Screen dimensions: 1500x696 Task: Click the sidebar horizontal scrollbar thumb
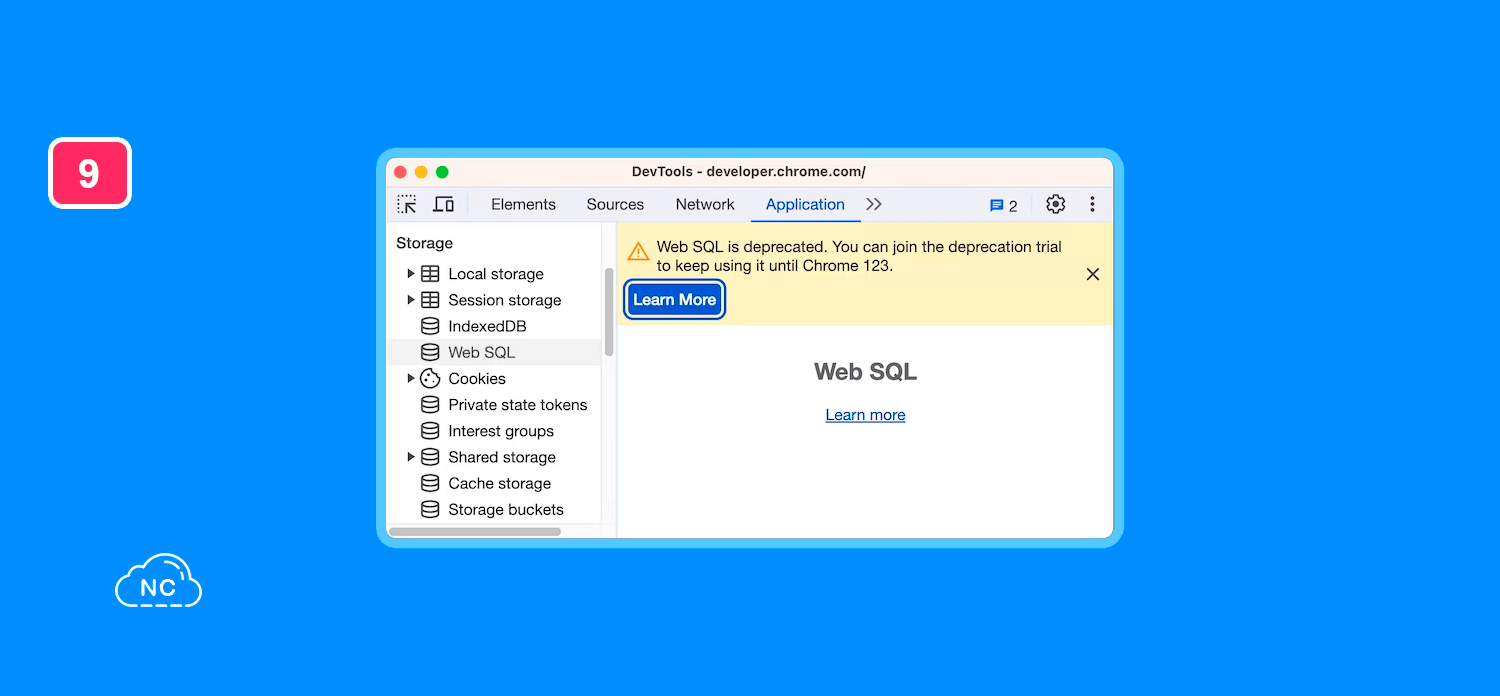(x=475, y=532)
